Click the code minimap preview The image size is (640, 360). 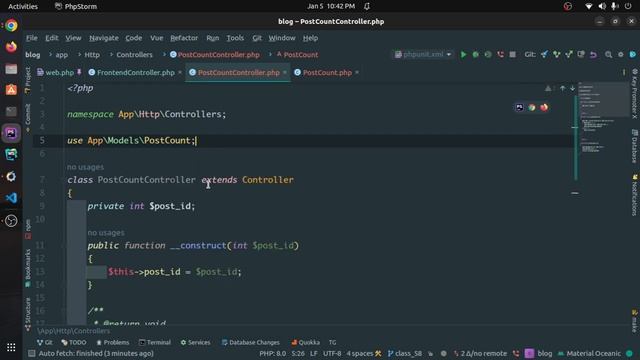(x=603, y=118)
